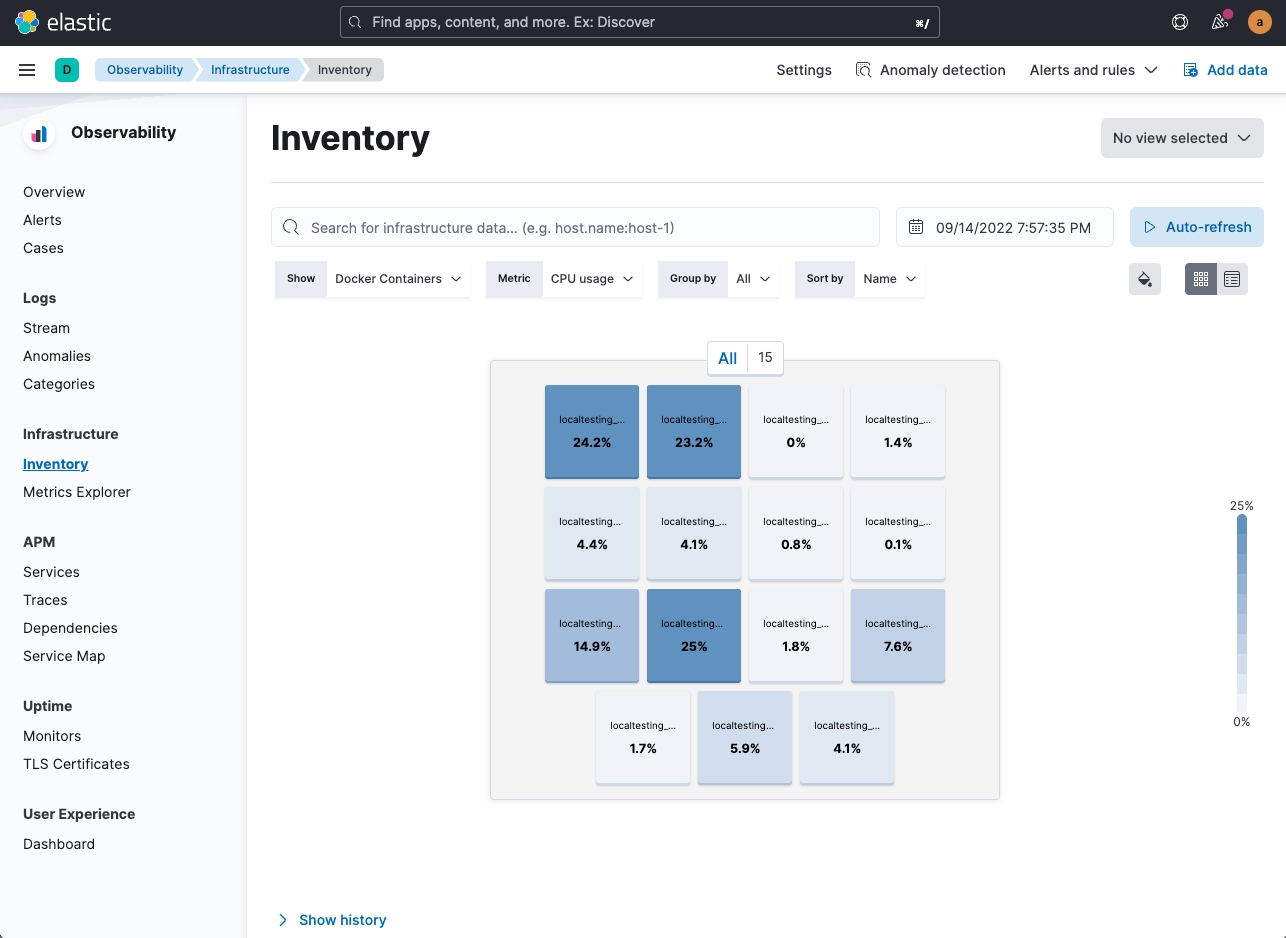The image size is (1286, 938).
Task: Open the date picker 09/14/2022 7:57:35 PM
Action: point(1005,227)
